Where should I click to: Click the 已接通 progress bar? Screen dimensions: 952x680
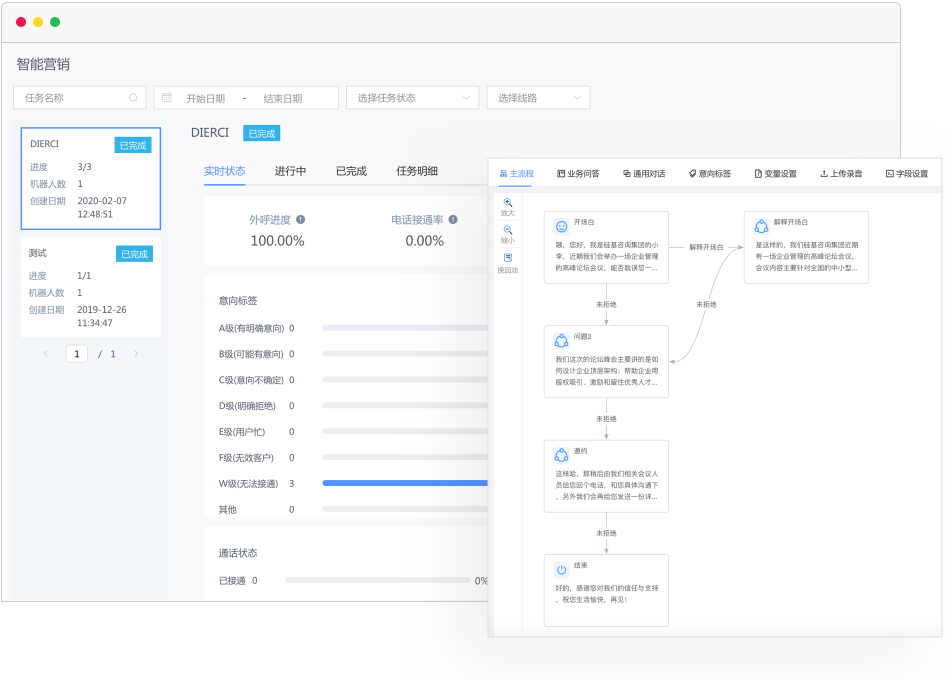(378, 580)
